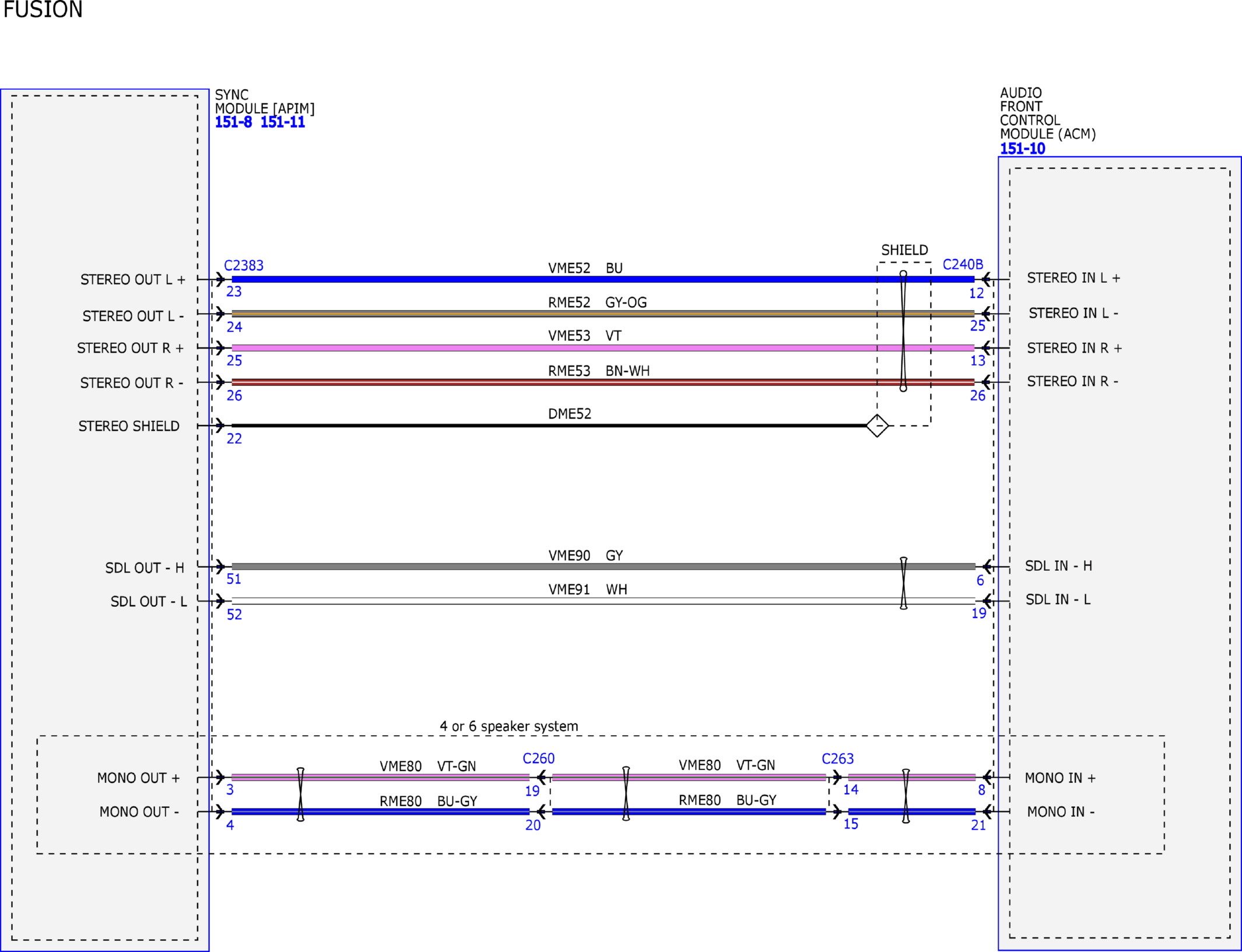
Task: Click pin 4 at MONO OUT -
Action: (230, 825)
